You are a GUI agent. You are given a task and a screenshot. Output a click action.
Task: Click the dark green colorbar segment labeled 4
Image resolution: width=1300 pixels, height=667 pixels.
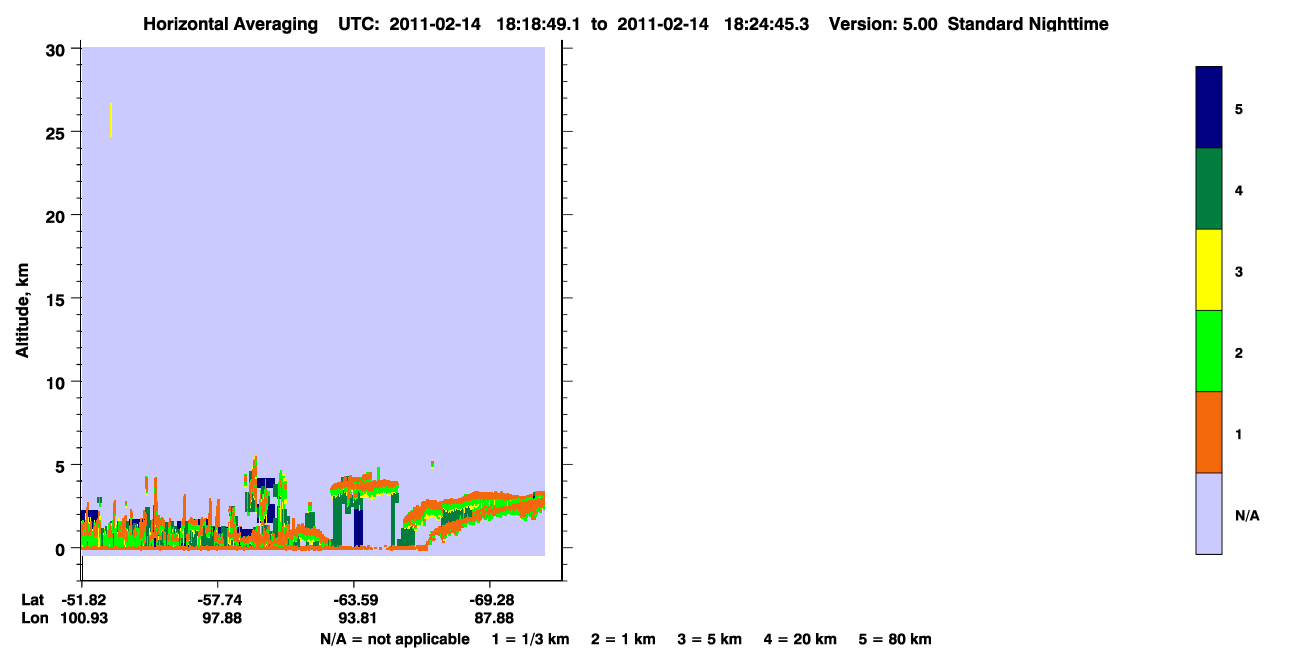tap(1209, 189)
